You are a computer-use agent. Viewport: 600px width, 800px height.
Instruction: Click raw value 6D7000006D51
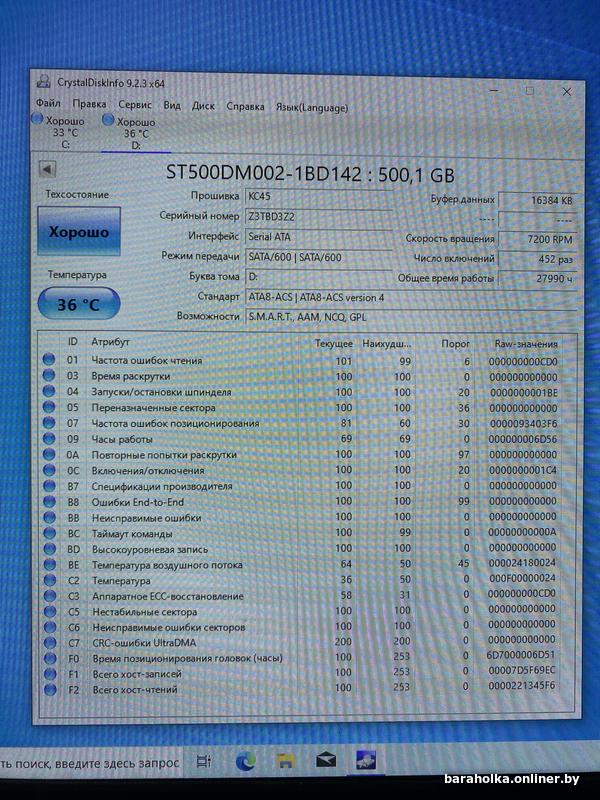[x=520, y=655]
